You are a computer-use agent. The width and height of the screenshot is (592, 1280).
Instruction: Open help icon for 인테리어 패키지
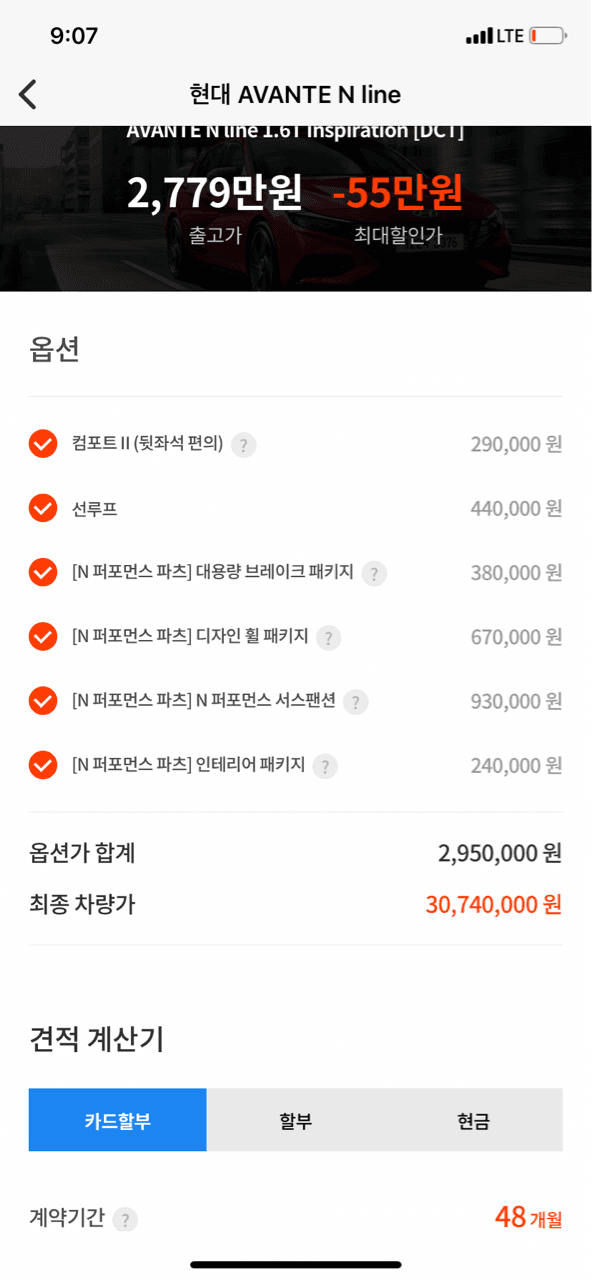(323, 766)
